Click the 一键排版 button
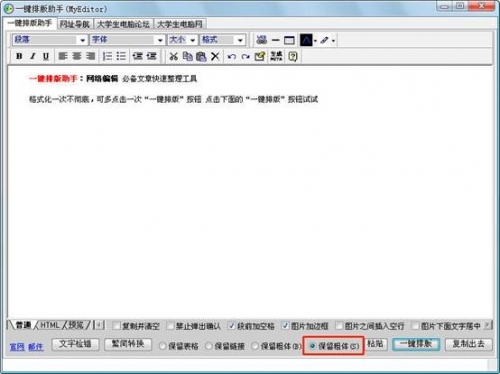Viewport: 500px width, 374px height. 416,344
